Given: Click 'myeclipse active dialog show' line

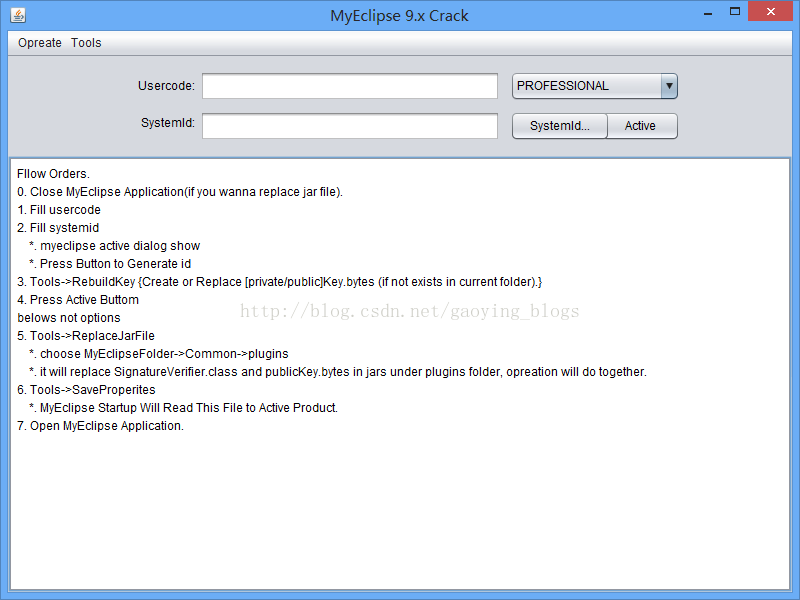Looking at the screenshot, I should pos(115,246).
